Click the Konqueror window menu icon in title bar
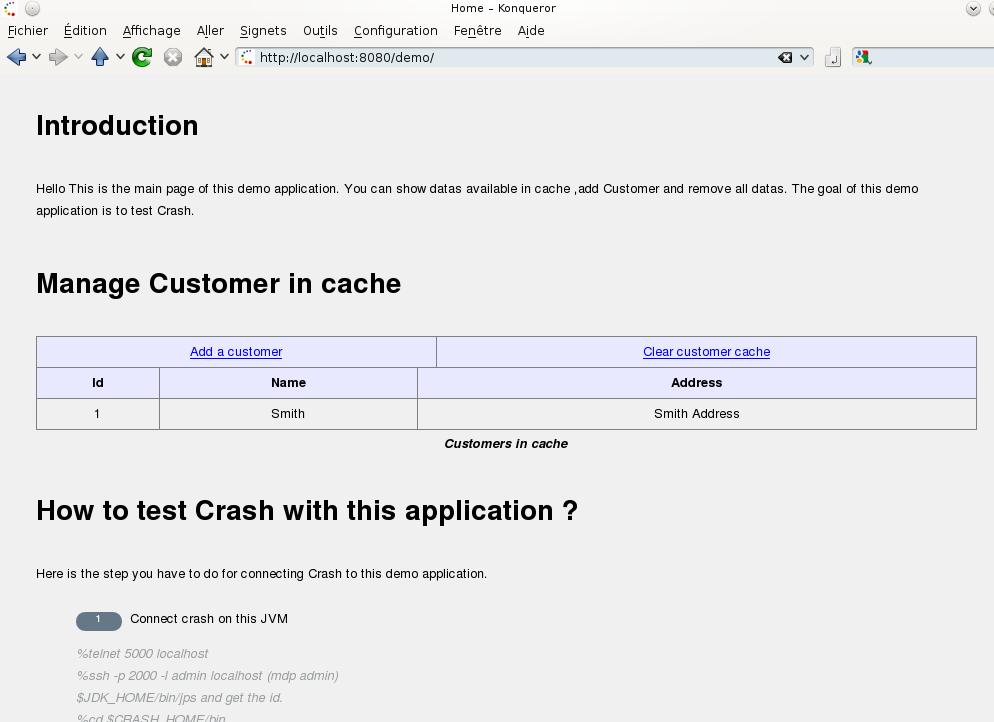 pyautogui.click(x=10, y=8)
